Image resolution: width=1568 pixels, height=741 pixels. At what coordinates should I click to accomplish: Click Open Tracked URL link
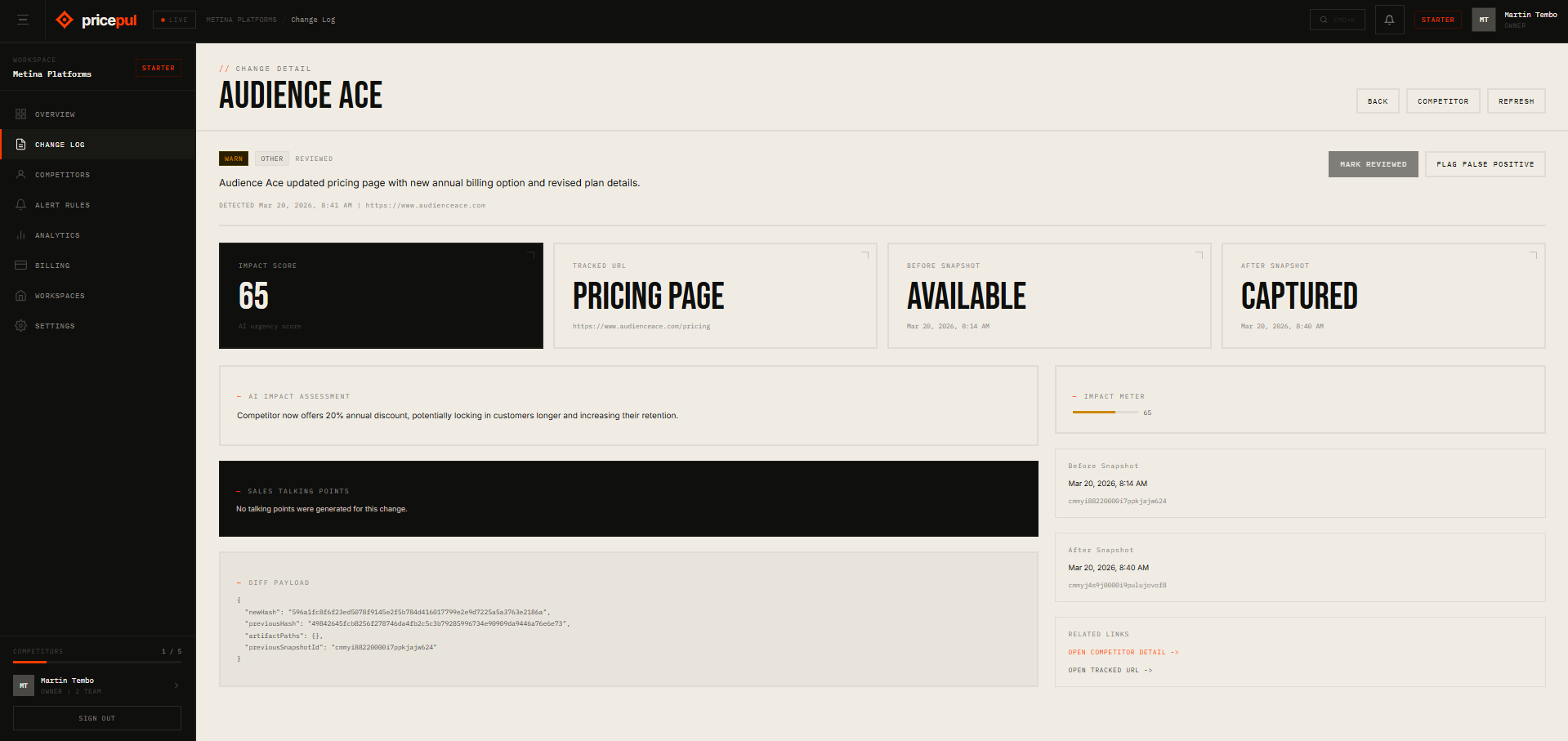point(1110,670)
